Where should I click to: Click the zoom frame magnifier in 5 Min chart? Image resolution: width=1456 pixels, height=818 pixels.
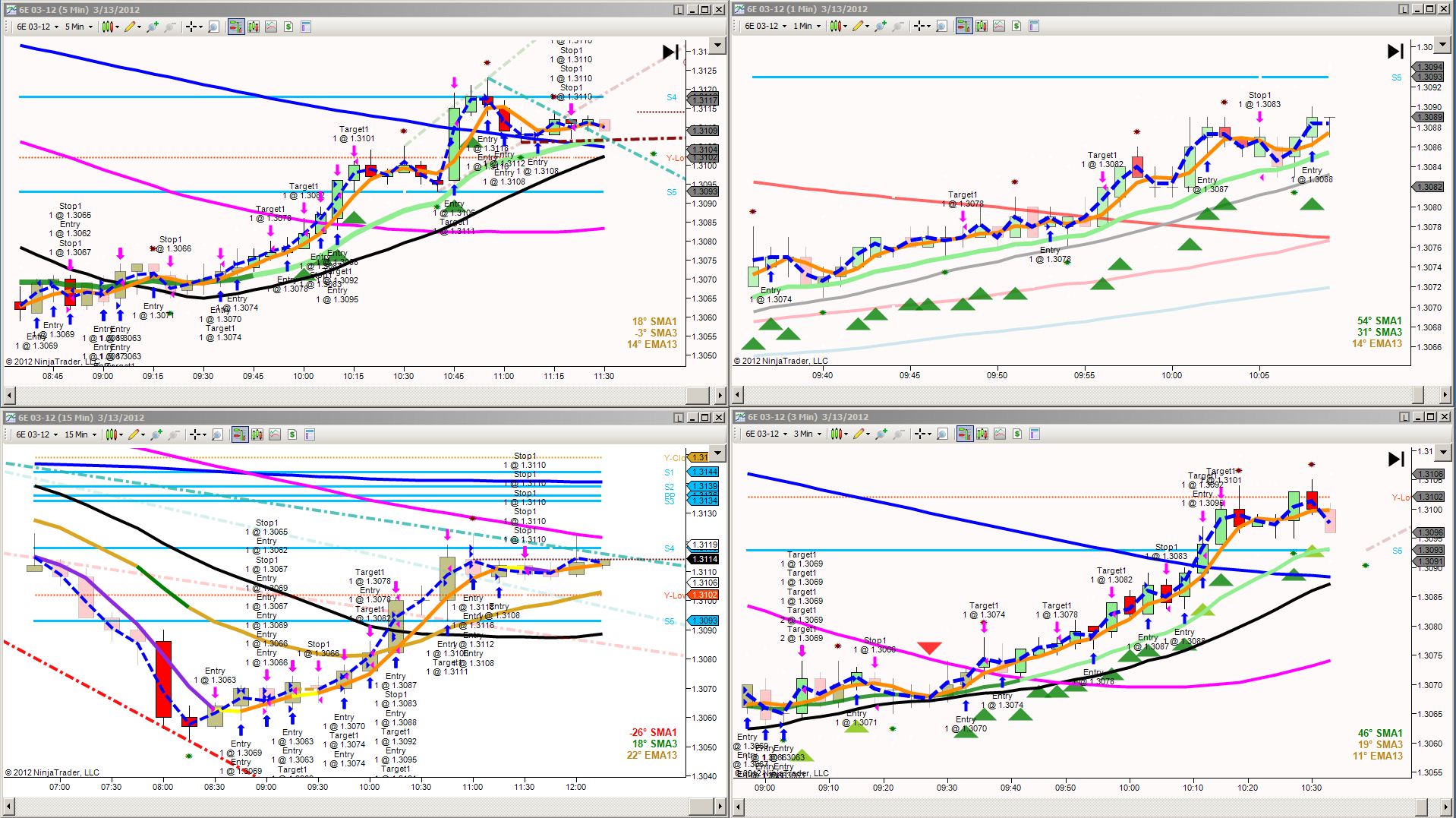(214, 27)
